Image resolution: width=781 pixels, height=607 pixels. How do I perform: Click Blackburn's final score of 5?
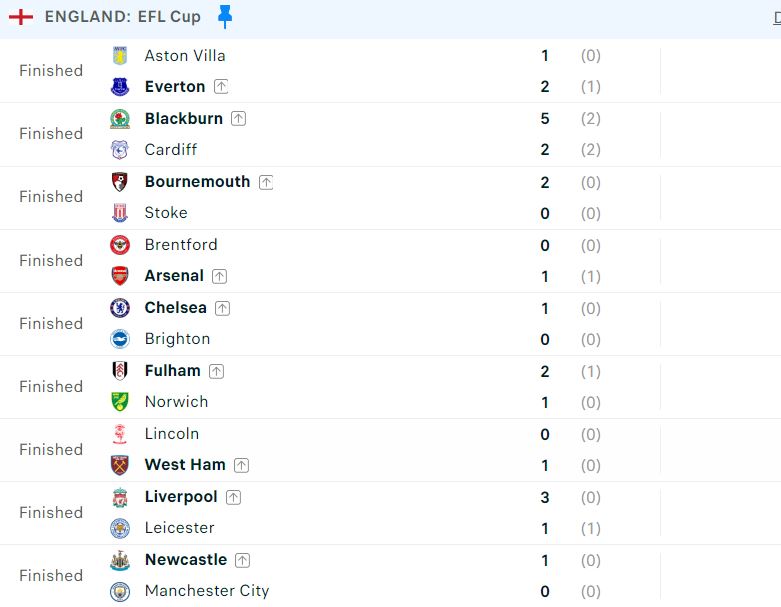tap(545, 119)
